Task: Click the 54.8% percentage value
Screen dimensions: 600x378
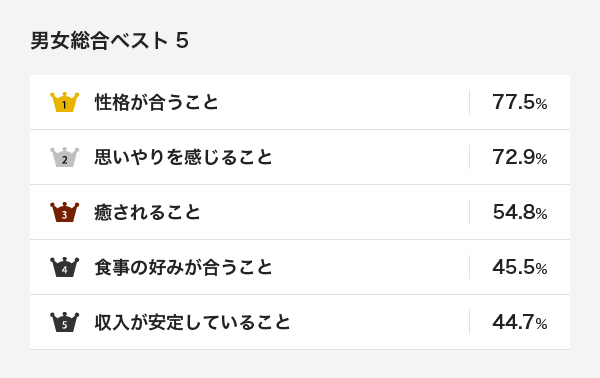Action: click(520, 212)
